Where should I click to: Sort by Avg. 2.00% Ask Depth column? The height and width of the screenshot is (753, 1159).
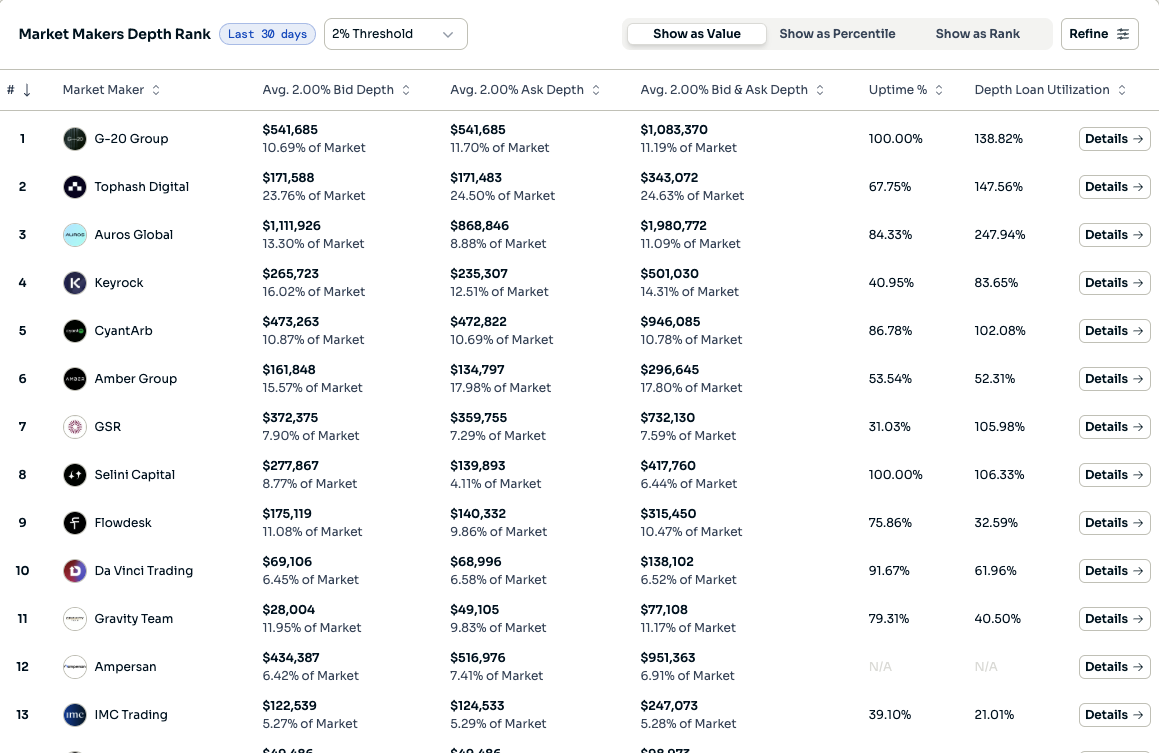(x=596, y=90)
